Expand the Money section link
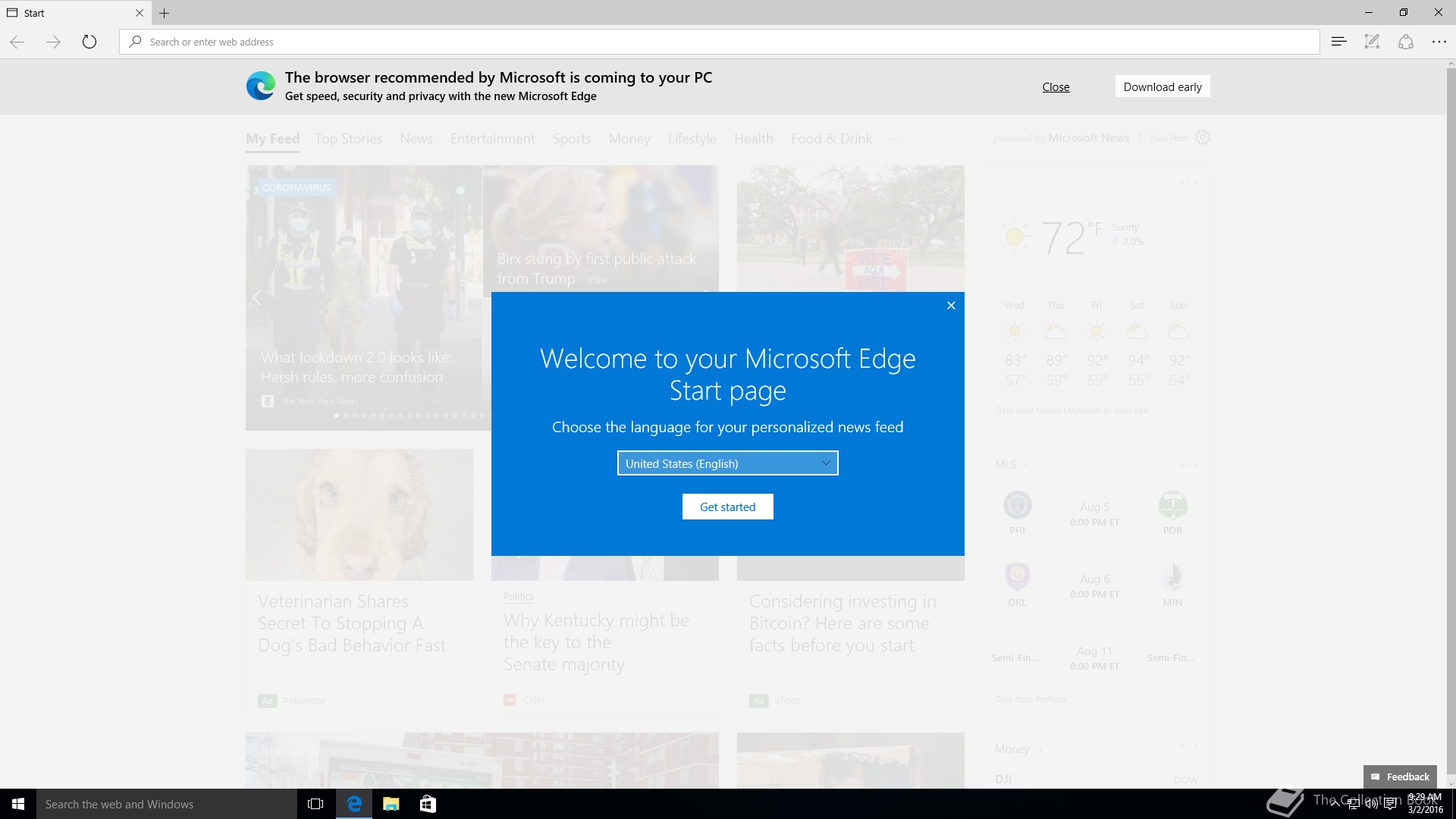 pyautogui.click(x=1018, y=748)
